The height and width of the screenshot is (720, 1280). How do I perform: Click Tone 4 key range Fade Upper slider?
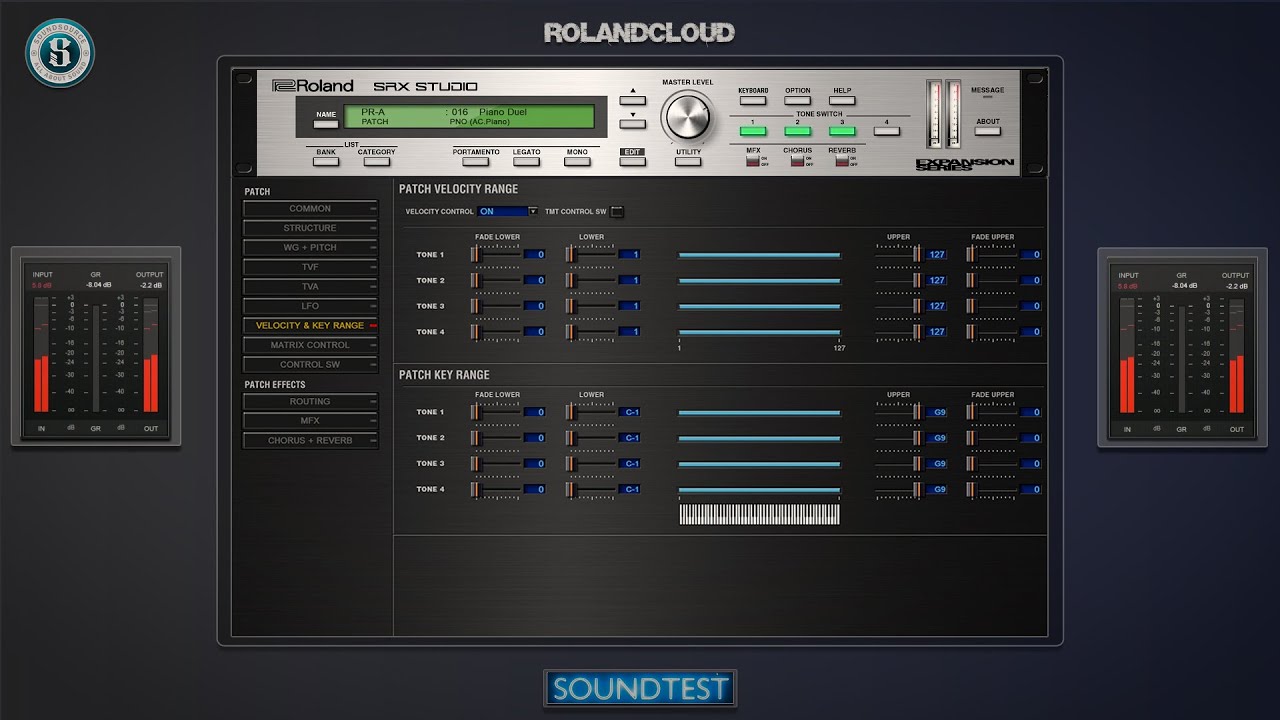point(991,490)
